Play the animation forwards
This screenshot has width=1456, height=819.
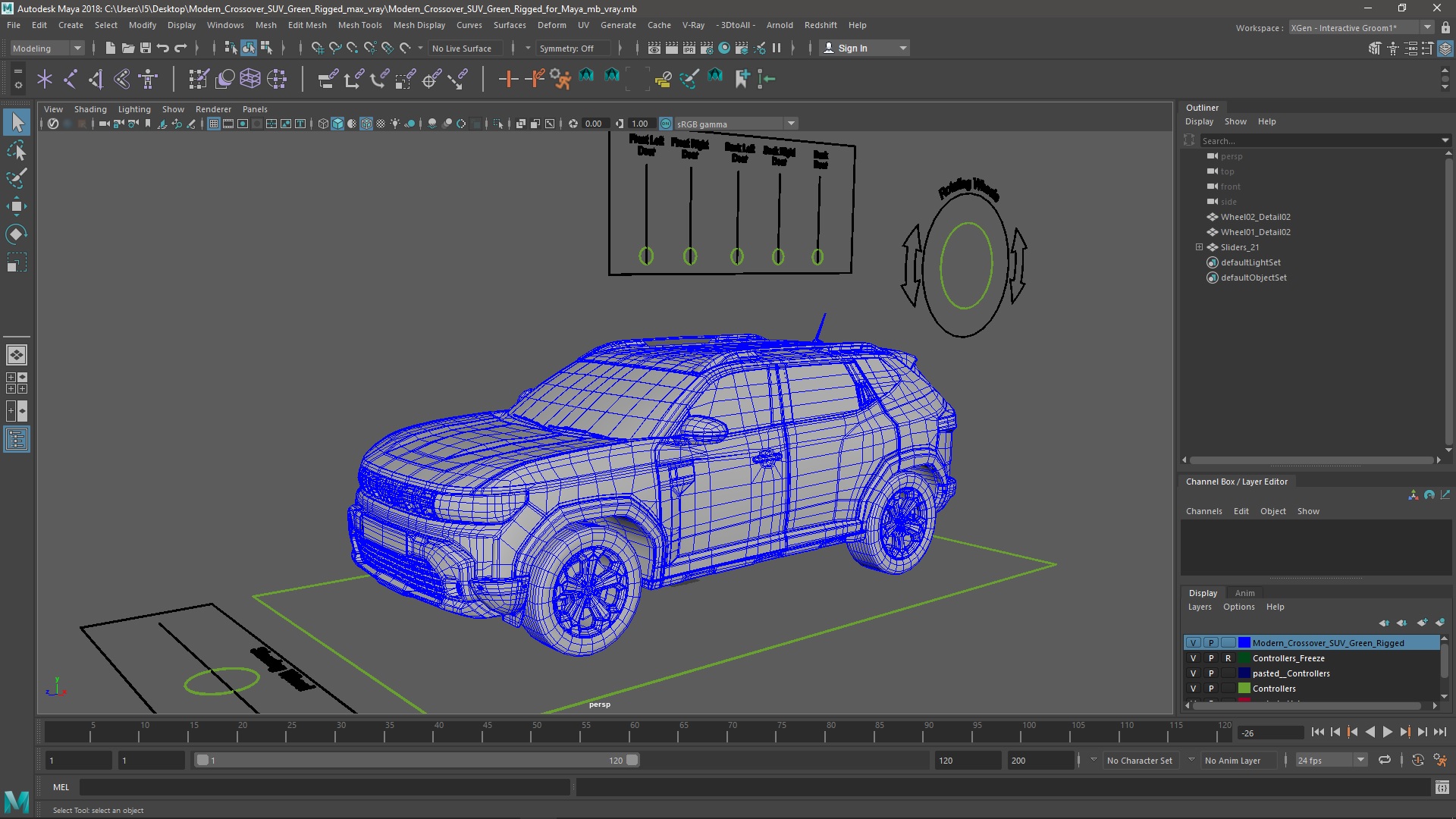click(1387, 732)
